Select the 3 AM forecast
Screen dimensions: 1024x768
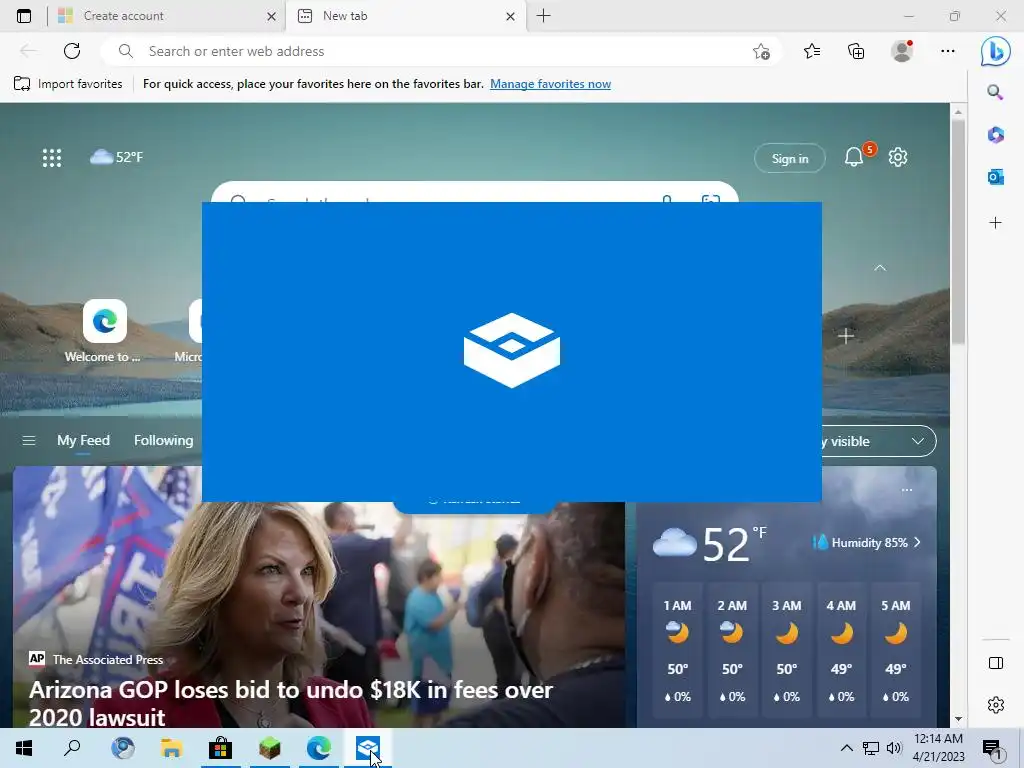coord(786,651)
